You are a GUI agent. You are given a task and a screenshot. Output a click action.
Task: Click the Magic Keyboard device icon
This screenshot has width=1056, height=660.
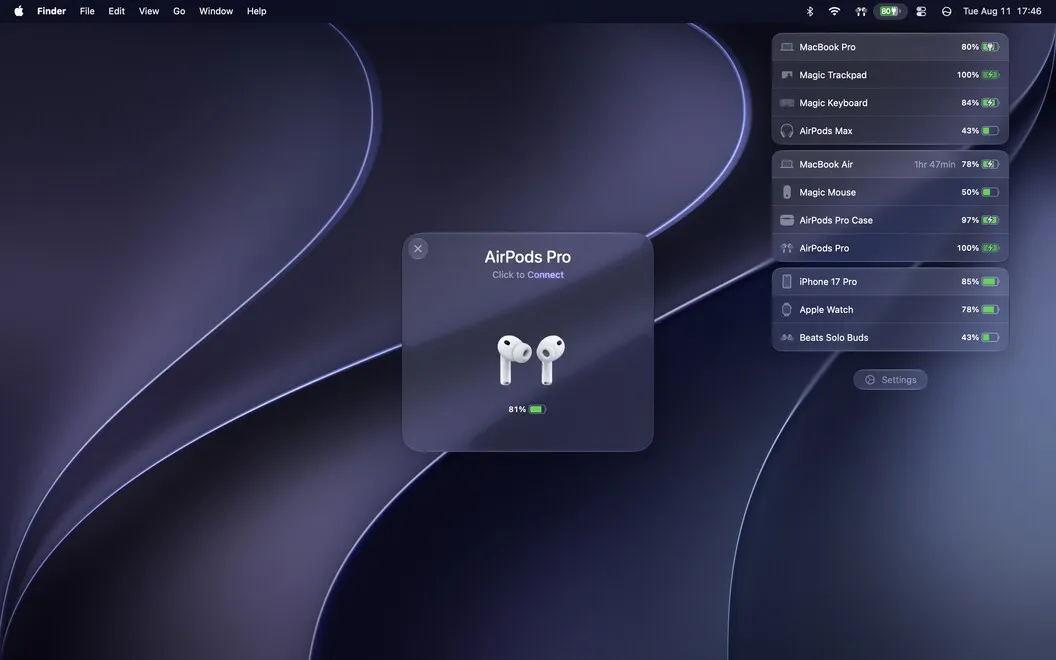[787, 103]
